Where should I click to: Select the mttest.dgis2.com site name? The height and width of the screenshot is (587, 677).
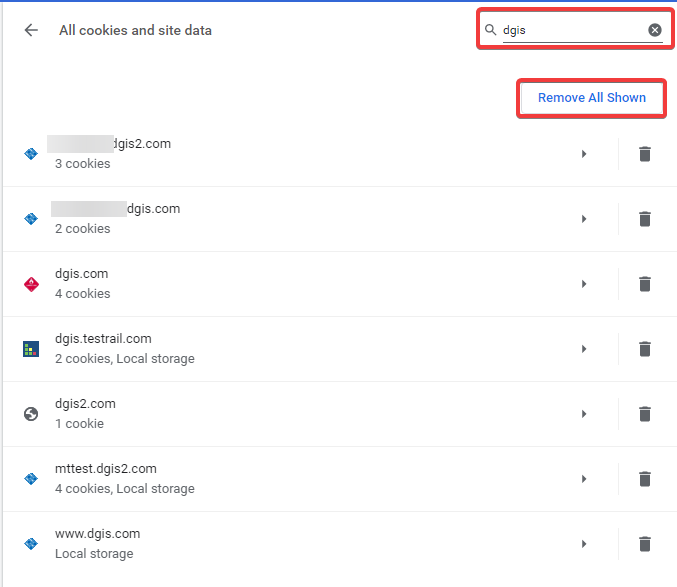click(105, 469)
